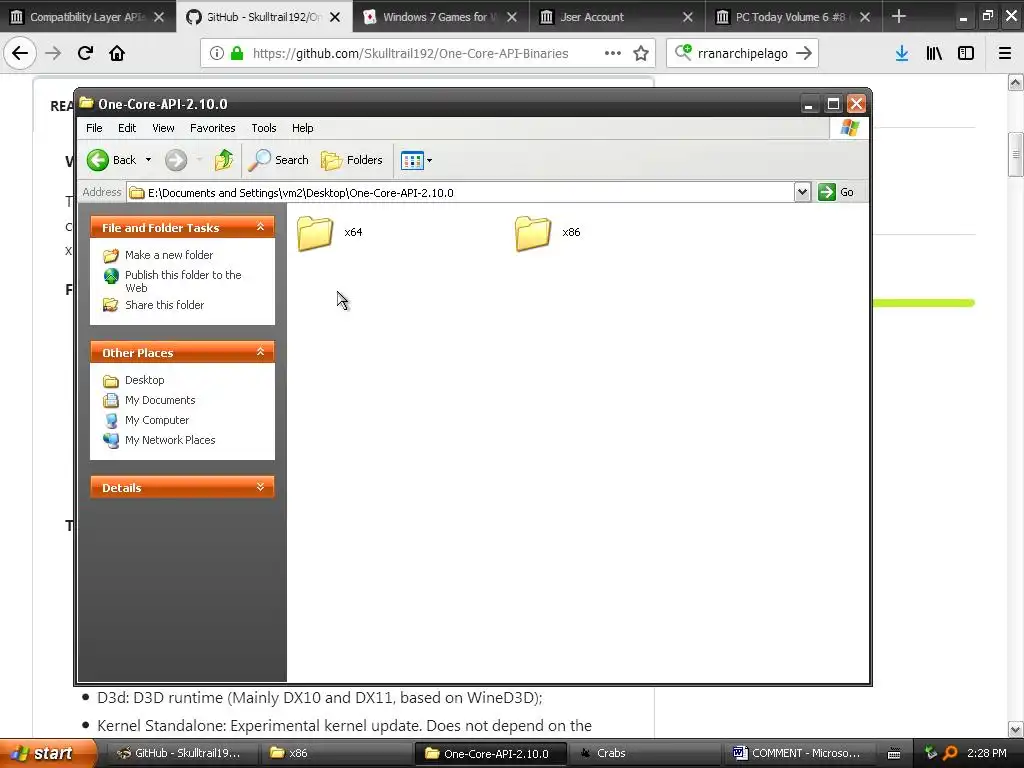Viewport: 1024px width, 768px height.
Task: Reload the GitHub page
Action: [85, 53]
